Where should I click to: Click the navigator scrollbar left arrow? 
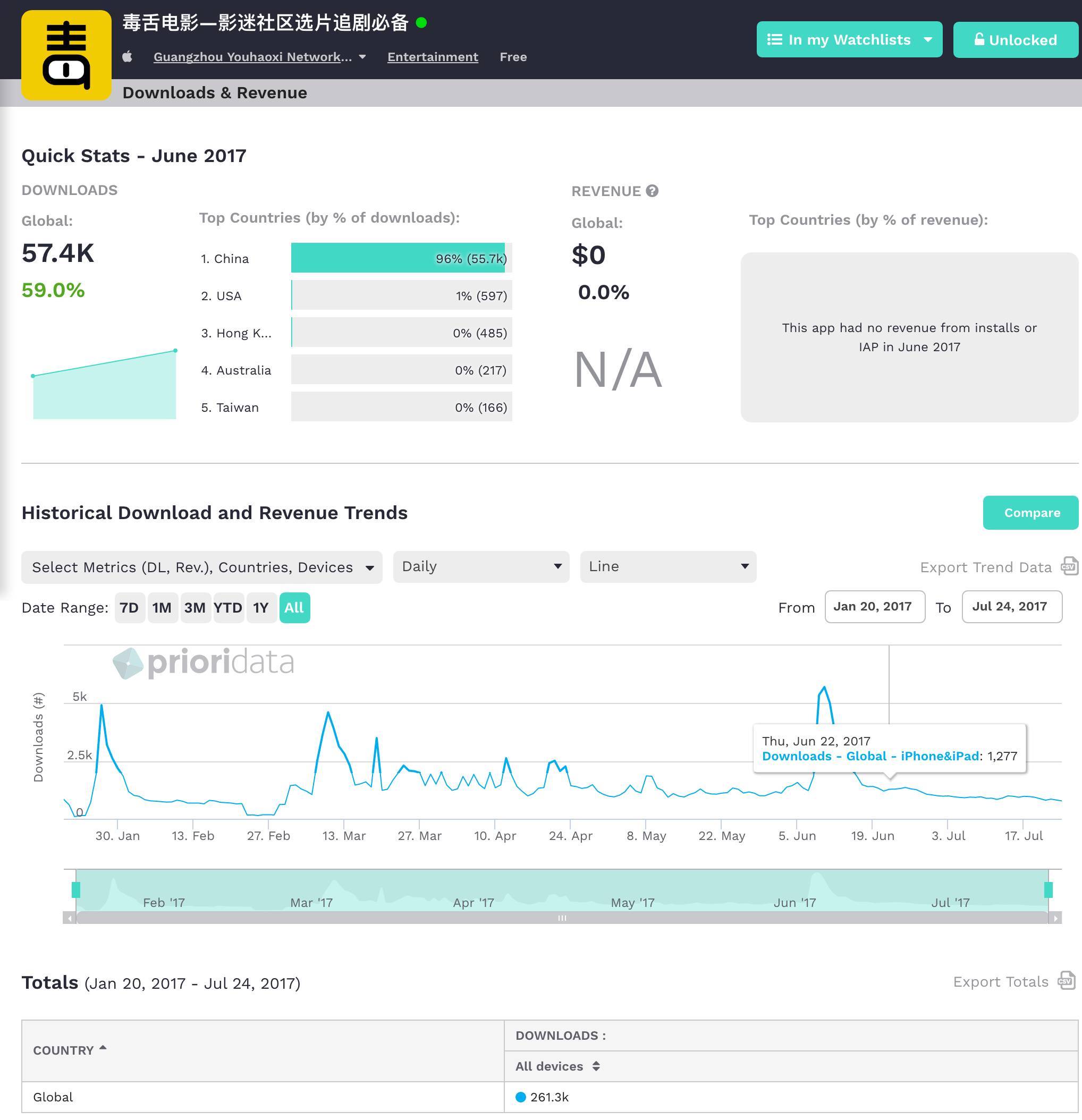click(70, 918)
